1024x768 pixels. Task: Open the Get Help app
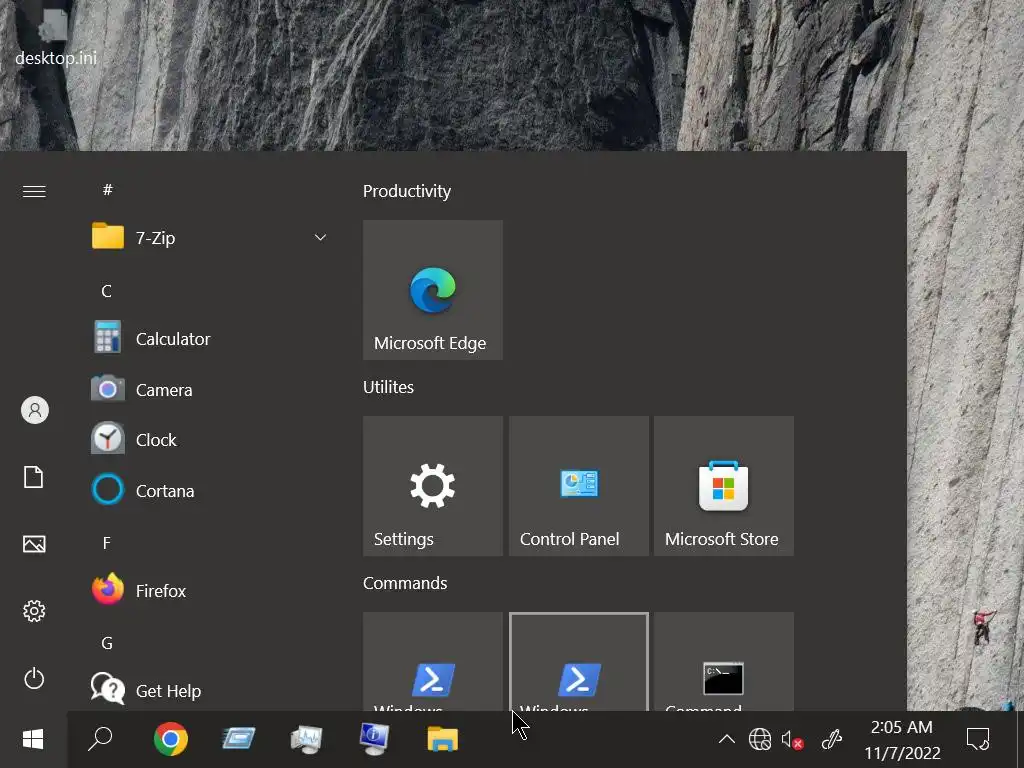(x=209, y=690)
